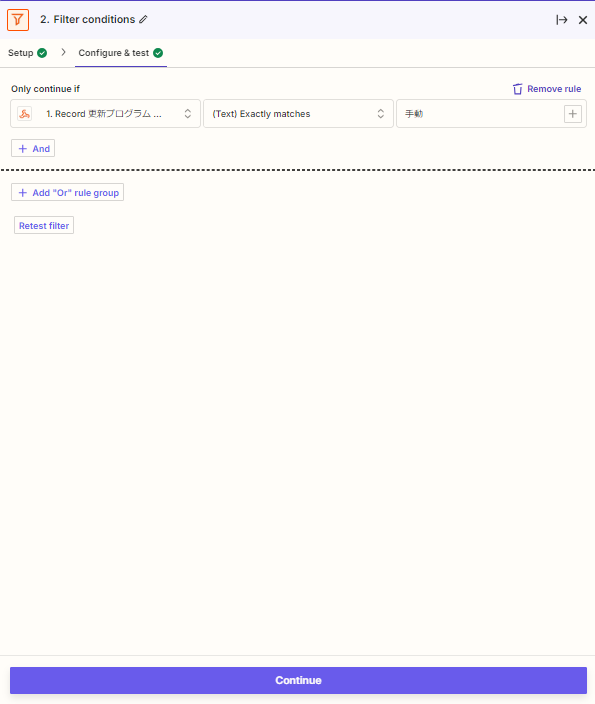Click the Retest filter button

pos(44,225)
